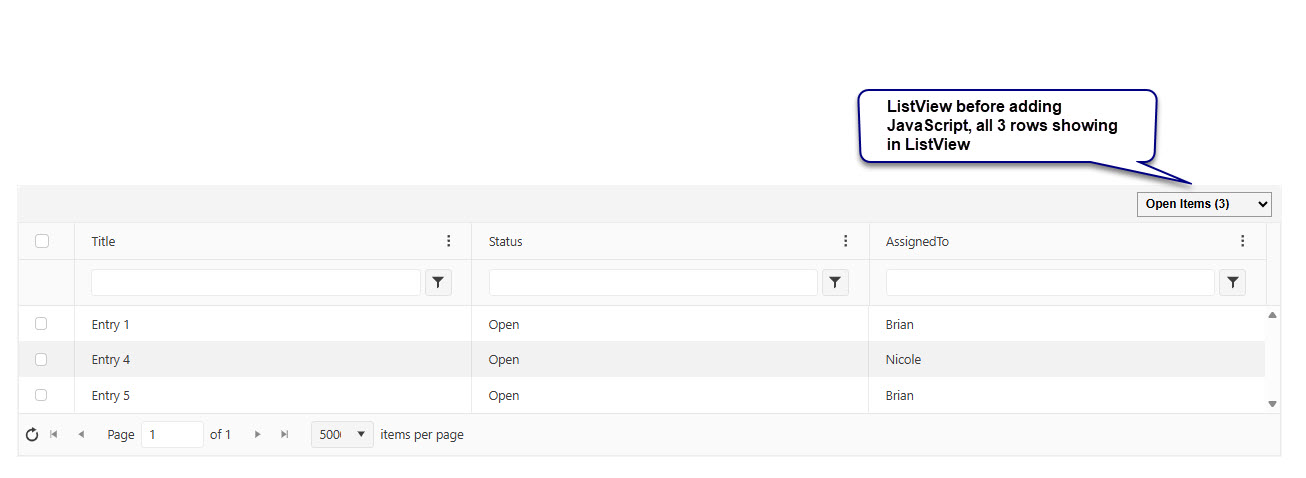Open the Title column options menu

tap(448, 241)
